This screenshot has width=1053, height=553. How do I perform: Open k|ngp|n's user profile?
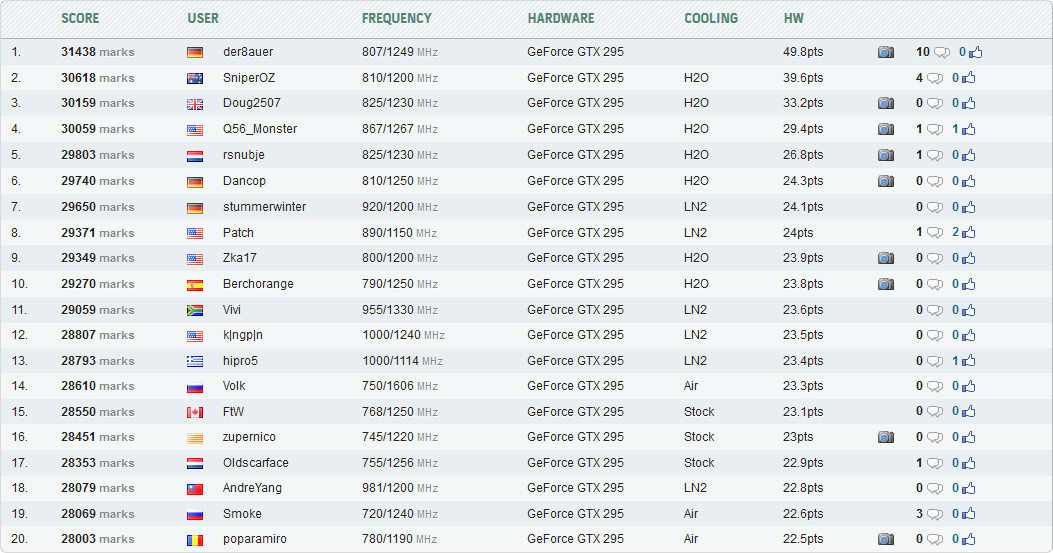(242, 335)
